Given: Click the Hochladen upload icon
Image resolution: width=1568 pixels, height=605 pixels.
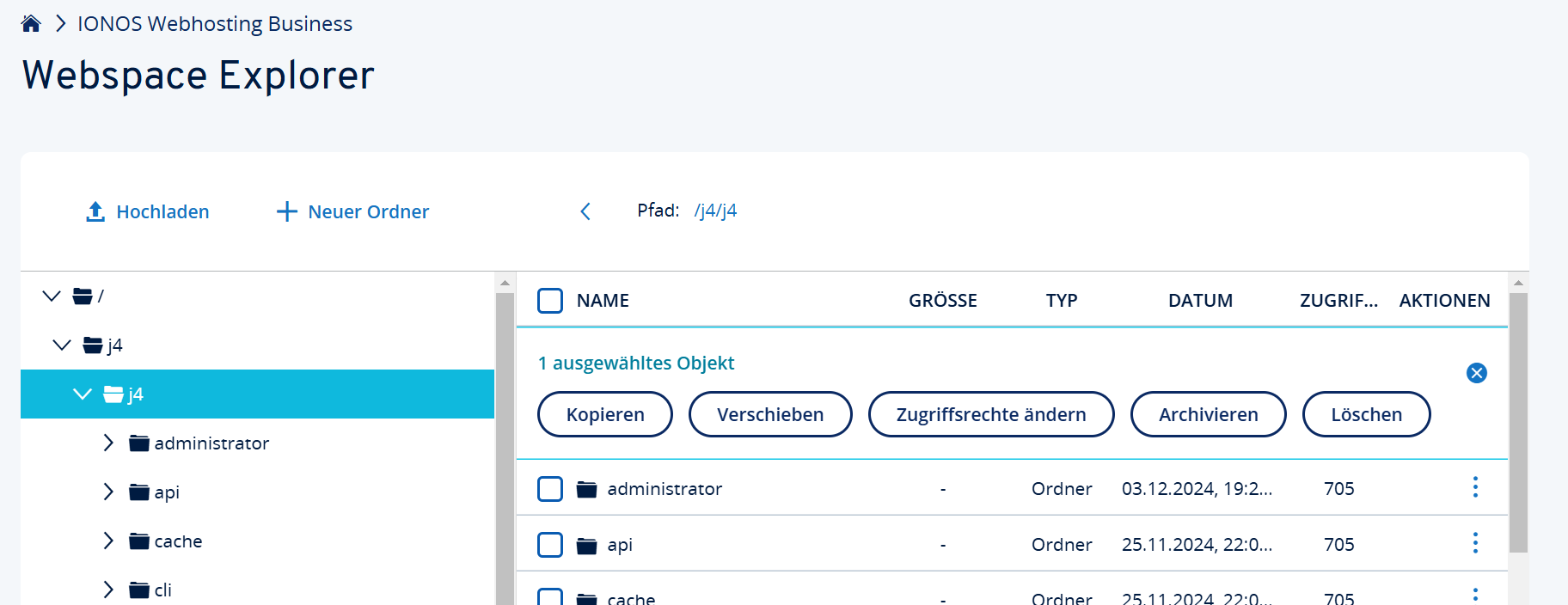Looking at the screenshot, I should point(95,211).
